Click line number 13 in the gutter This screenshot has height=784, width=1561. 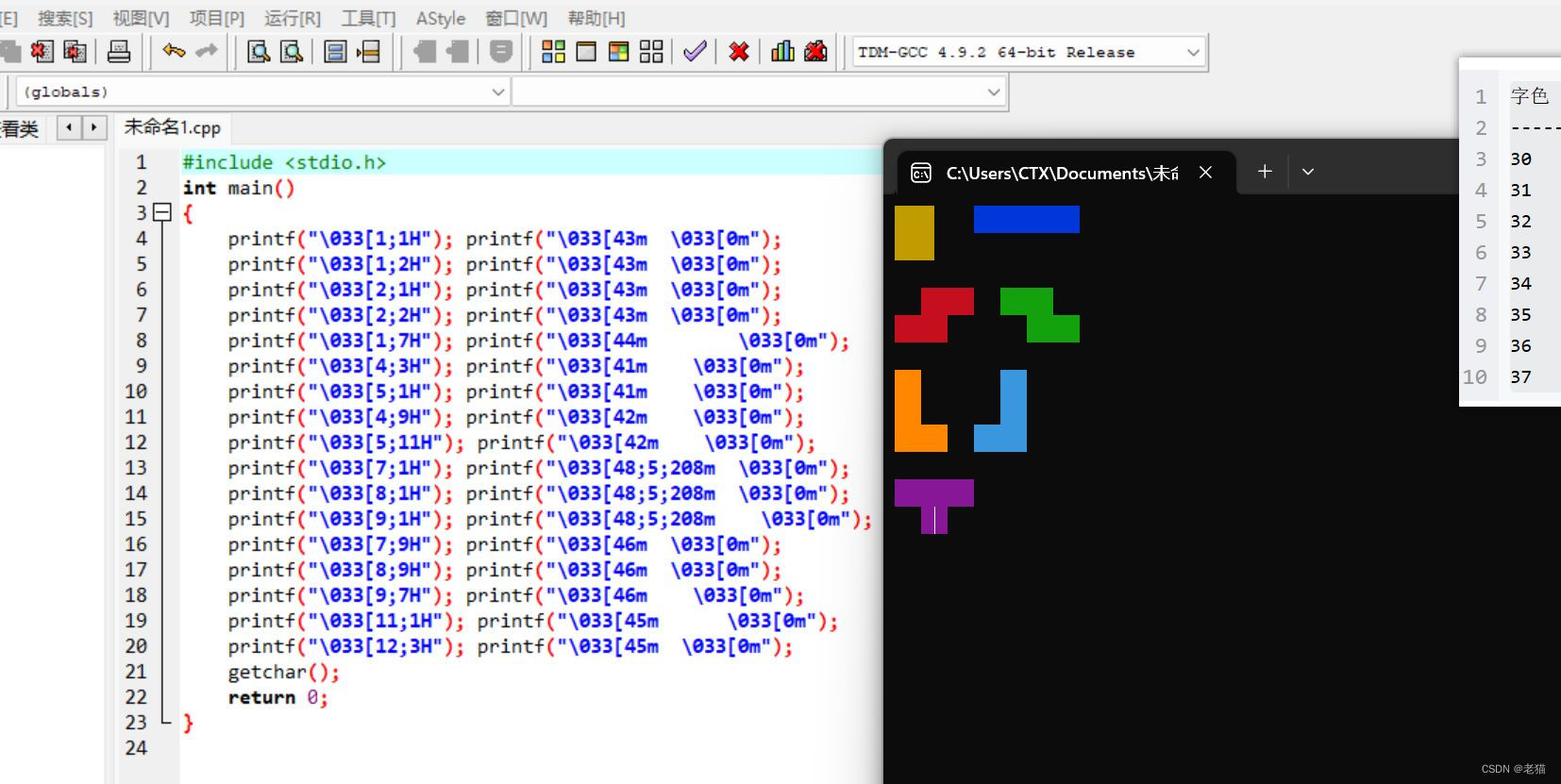(136, 468)
